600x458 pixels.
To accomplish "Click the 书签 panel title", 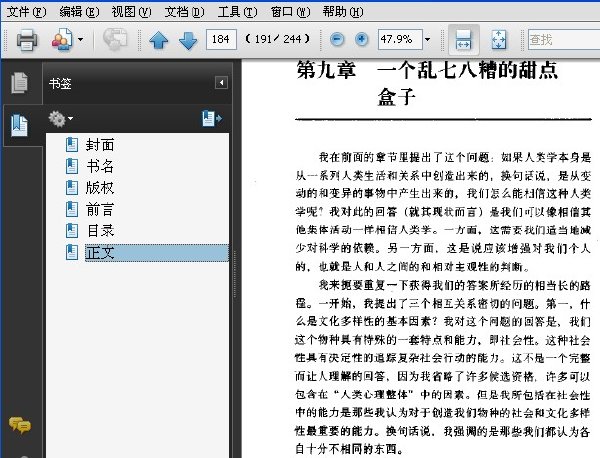I will pyautogui.click(x=60, y=83).
